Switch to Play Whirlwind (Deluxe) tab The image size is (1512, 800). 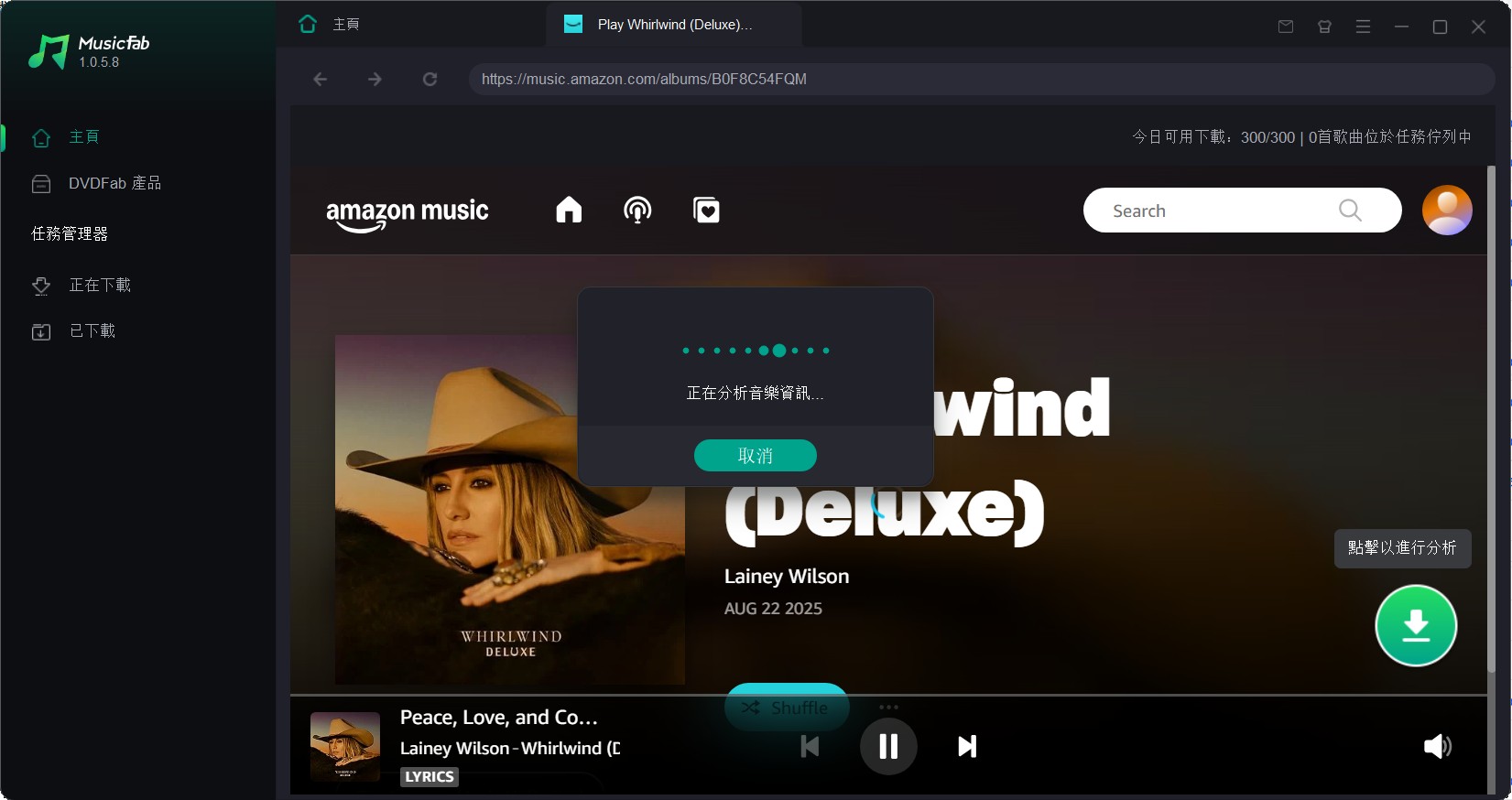(x=674, y=25)
